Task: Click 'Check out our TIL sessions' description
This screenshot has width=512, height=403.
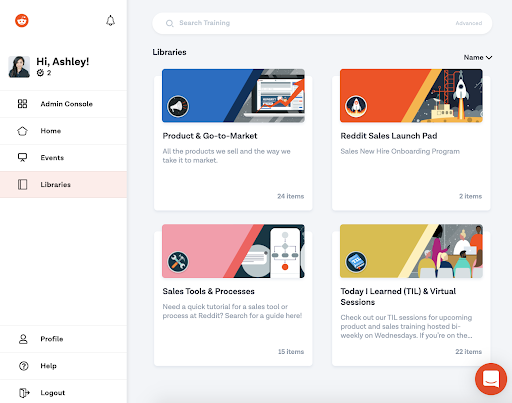Action: click(x=406, y=326)
